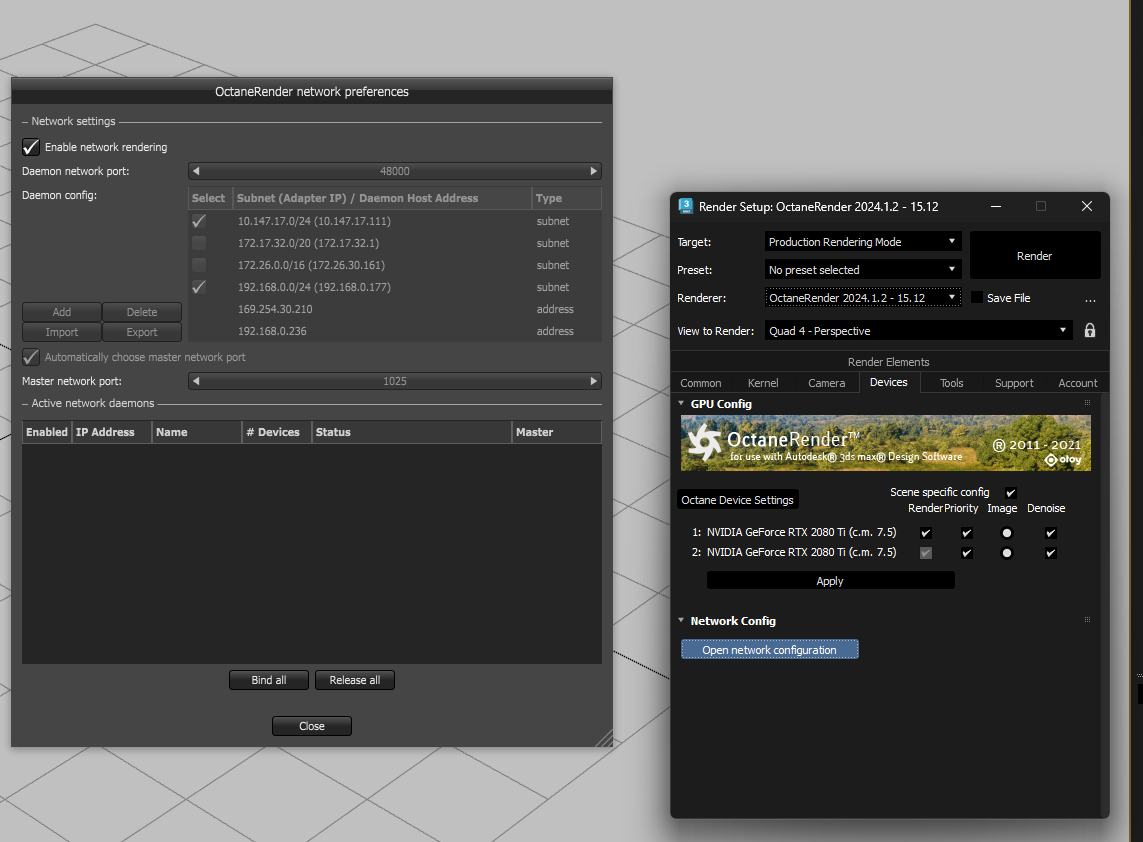
Task: Decrease Master network port with left arrow
Action: [196, 381]
